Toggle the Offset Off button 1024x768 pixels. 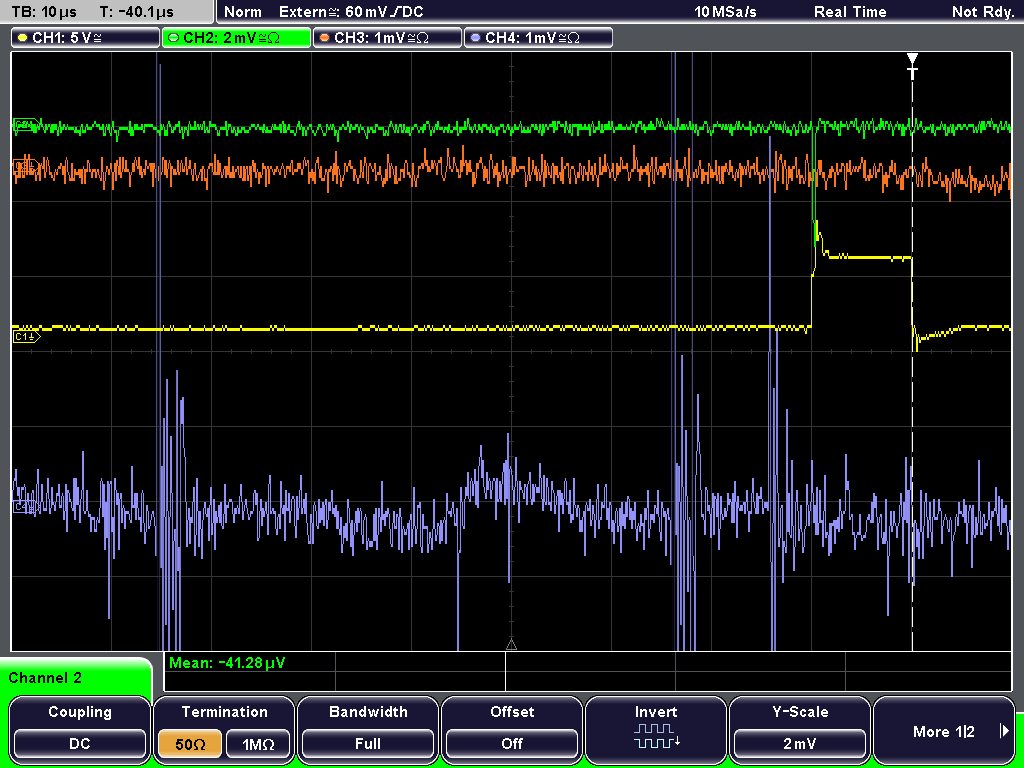[512, 743]
